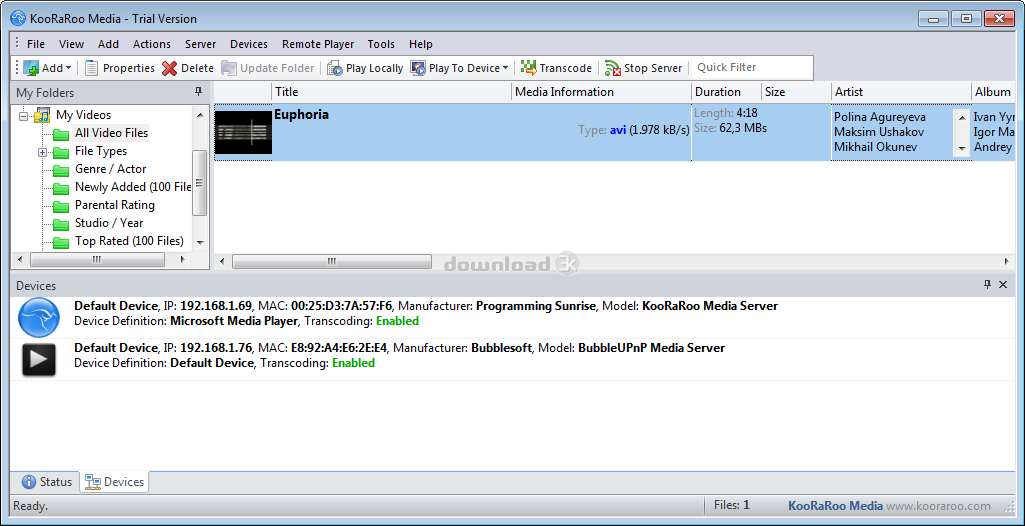The width and height of the screenshot is (1025, 526).
Task: Click Polina Agureyeva in artist list
Action: point(880,118)
